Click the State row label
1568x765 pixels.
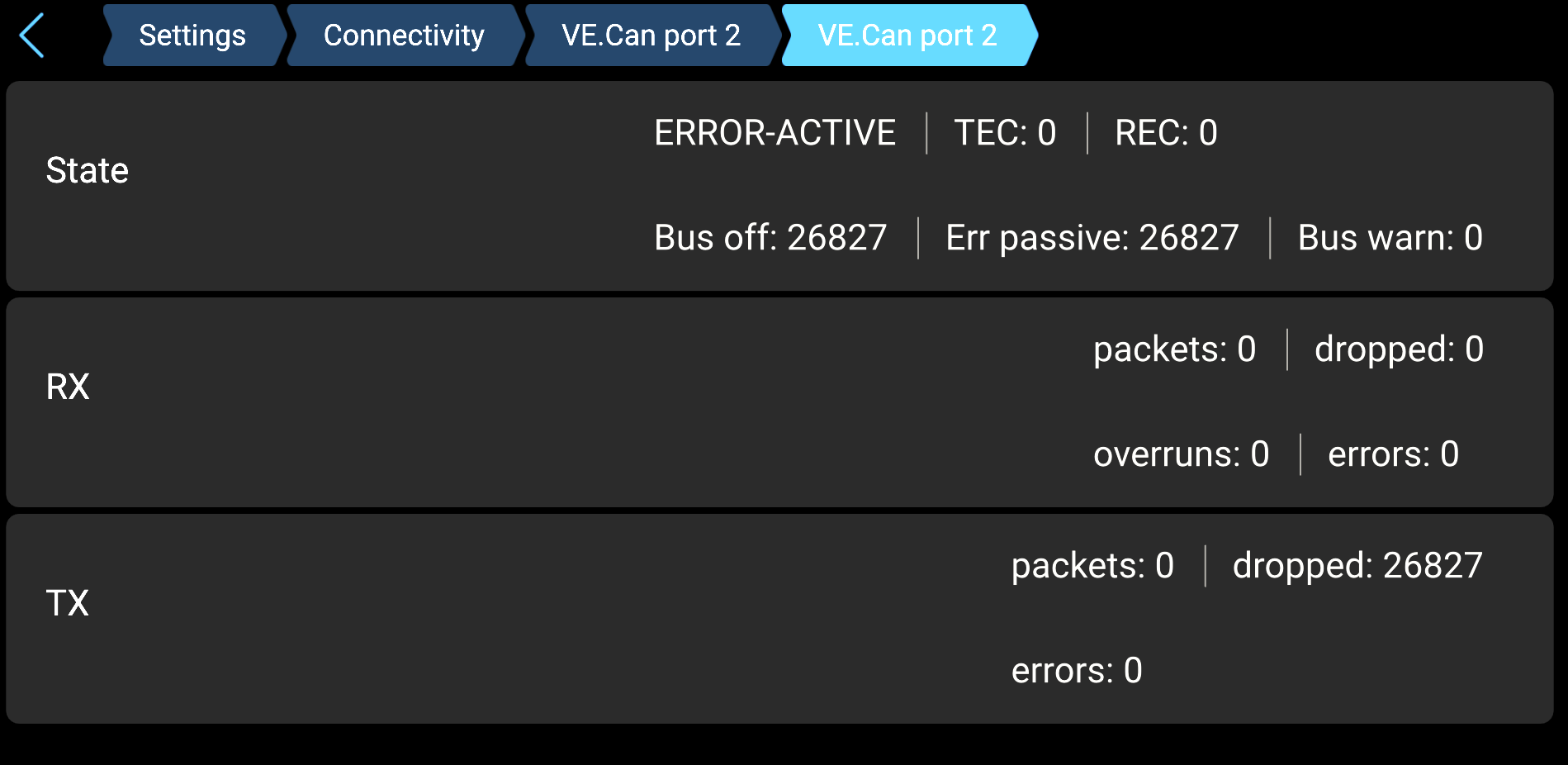88,171
